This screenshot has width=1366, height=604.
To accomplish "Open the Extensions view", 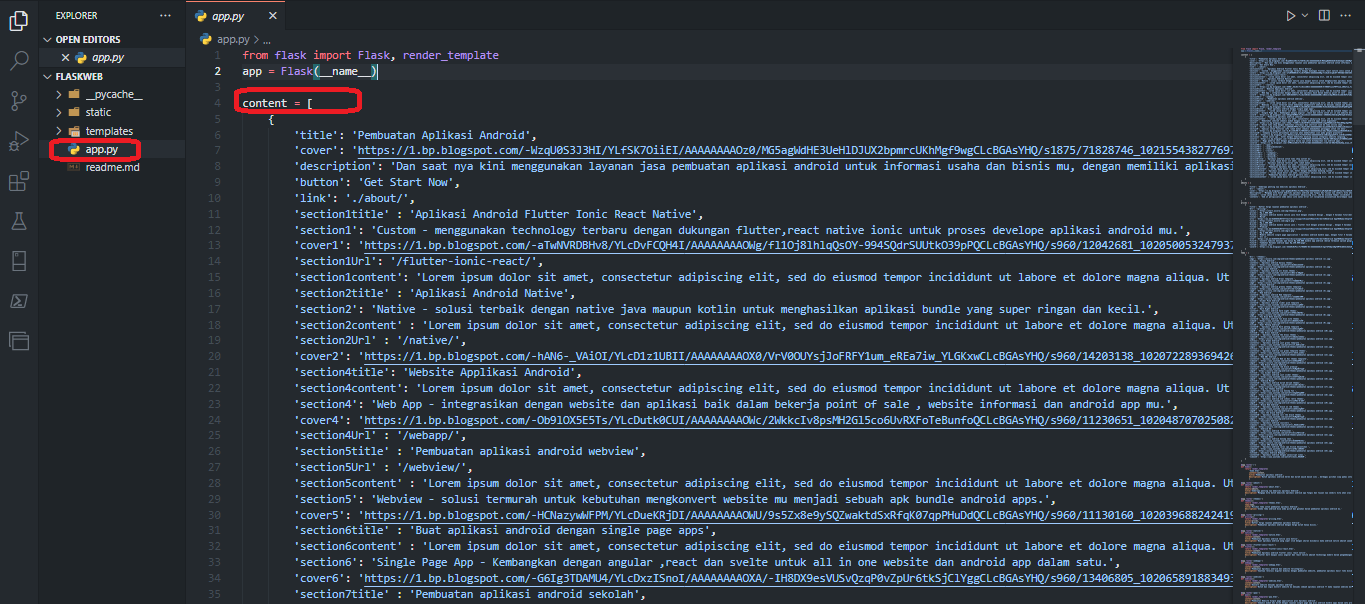I will (x=18, y=181).
